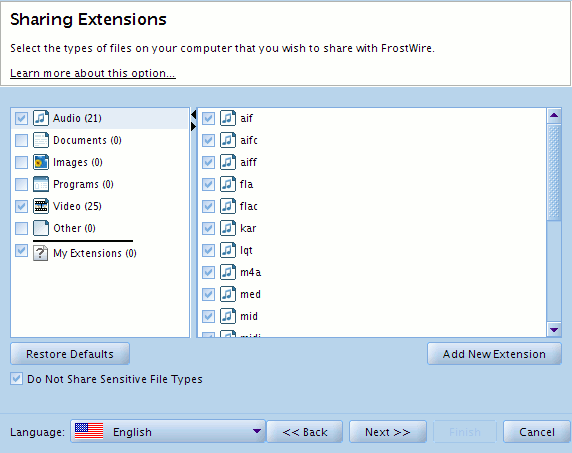
Task: Click the lqt extension audio icon
Action: tap(228, 250)
